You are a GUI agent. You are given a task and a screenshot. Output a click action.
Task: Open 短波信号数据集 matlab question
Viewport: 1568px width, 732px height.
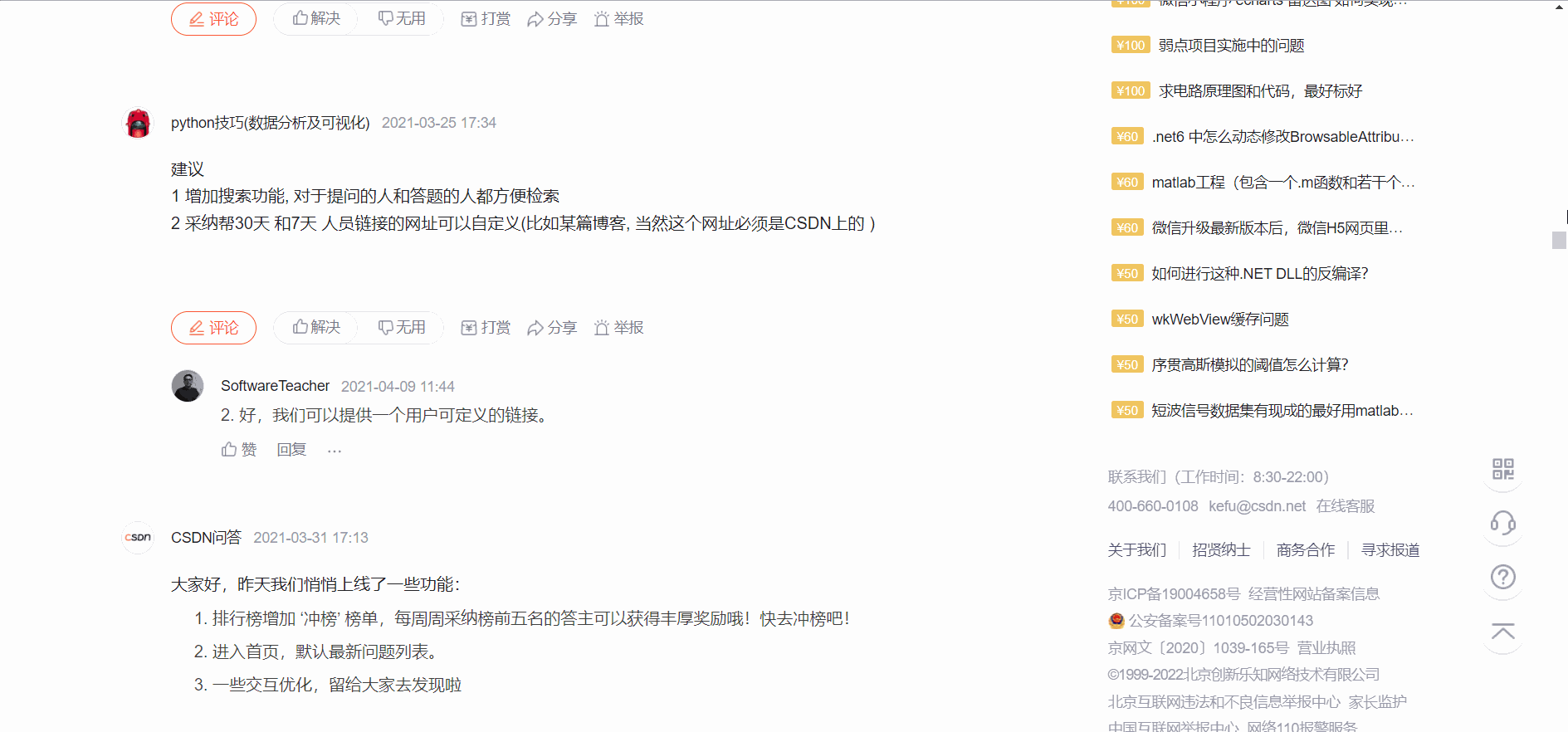click(1282, 411)
